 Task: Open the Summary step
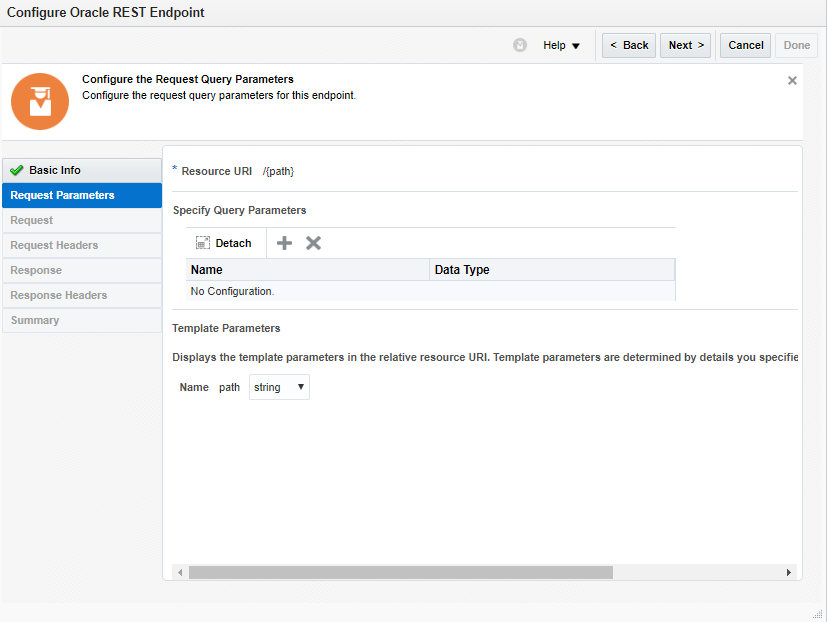82,320
